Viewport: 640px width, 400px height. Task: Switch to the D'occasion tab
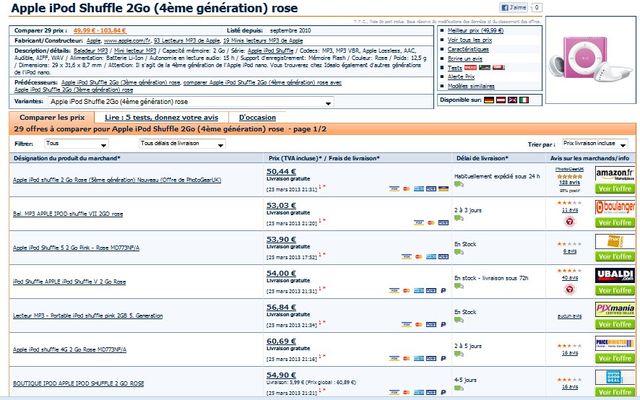point(257,118)
